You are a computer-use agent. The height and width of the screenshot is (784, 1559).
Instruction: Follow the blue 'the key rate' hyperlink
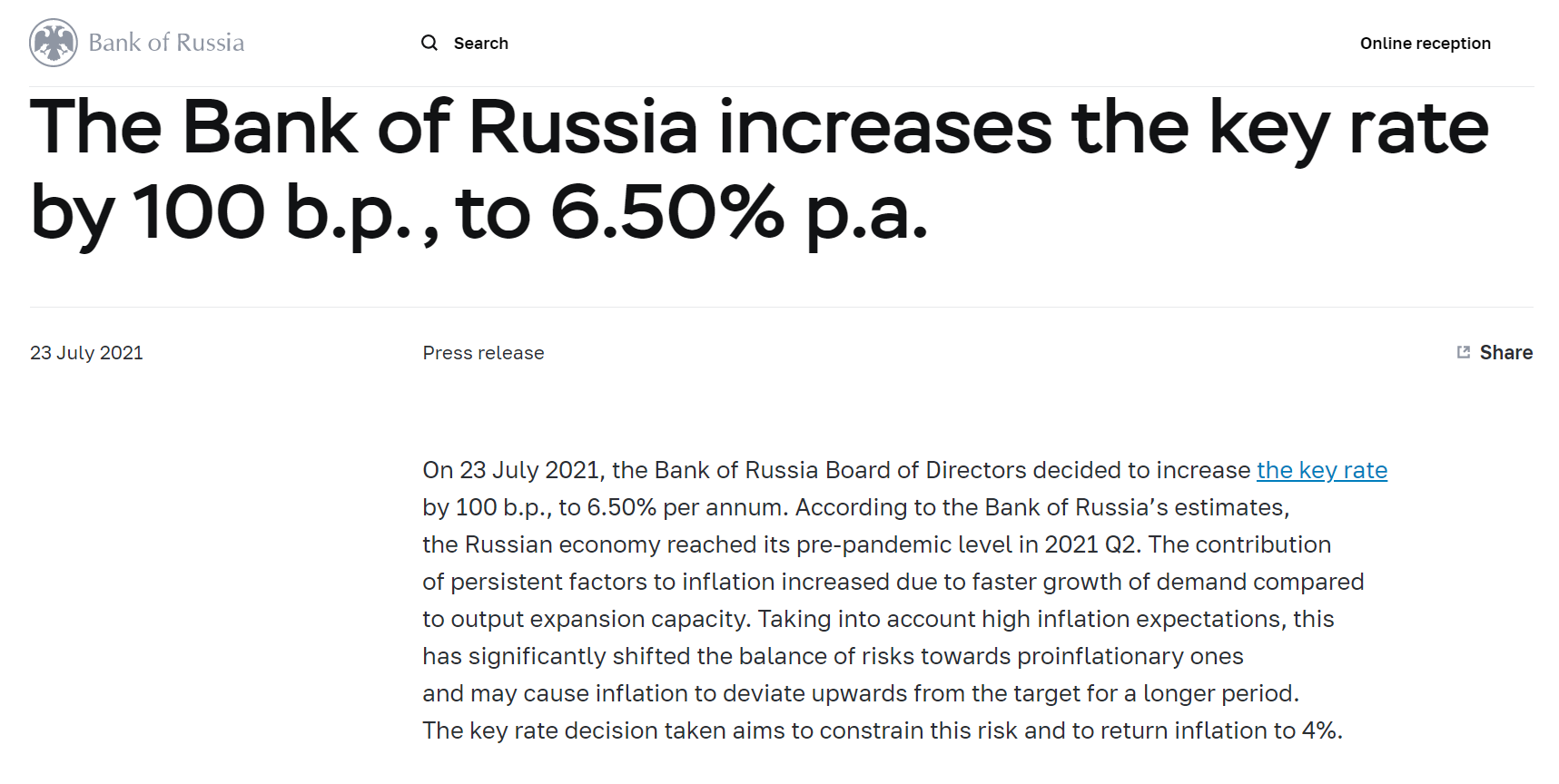pos(1321,470)
